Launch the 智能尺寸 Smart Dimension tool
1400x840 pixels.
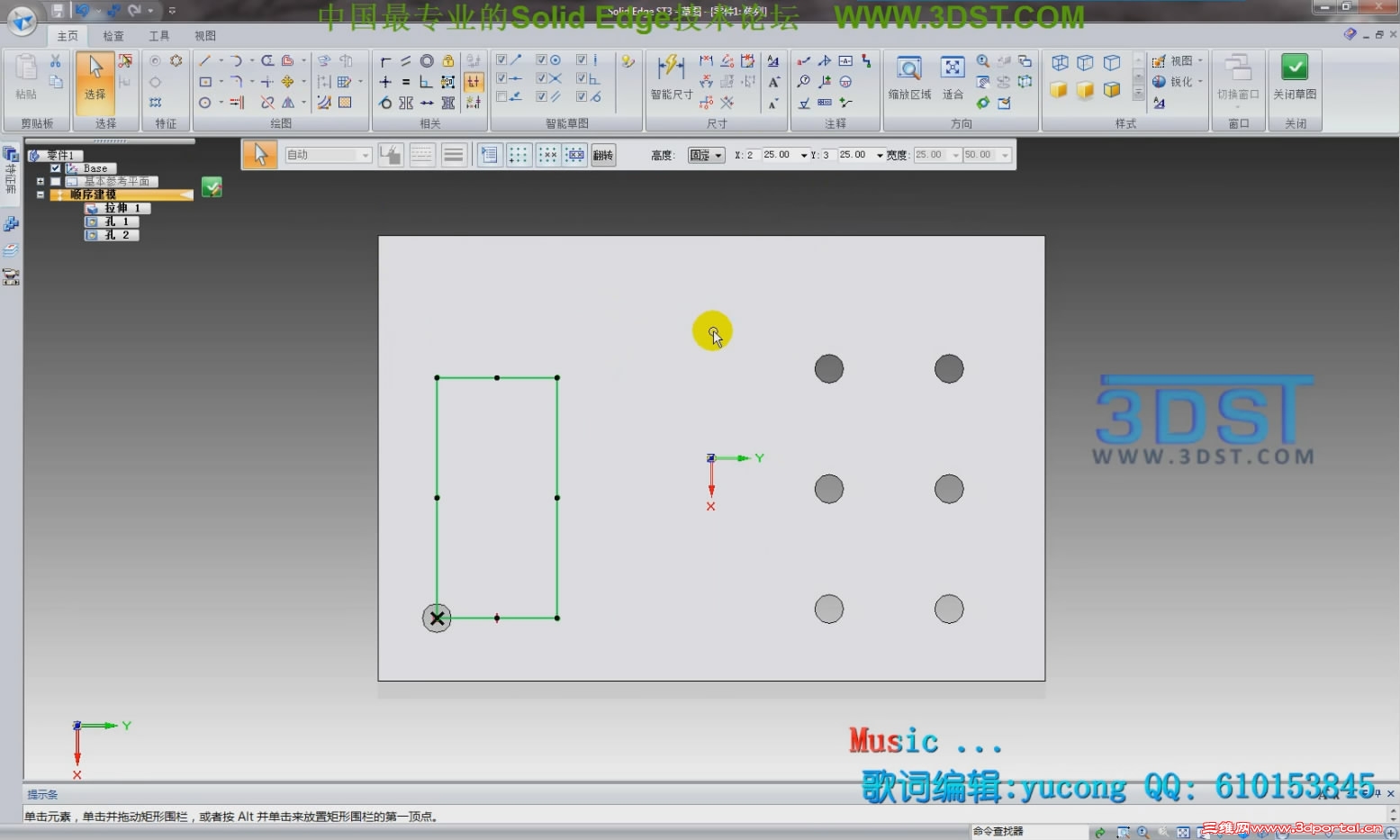[672, 77]
